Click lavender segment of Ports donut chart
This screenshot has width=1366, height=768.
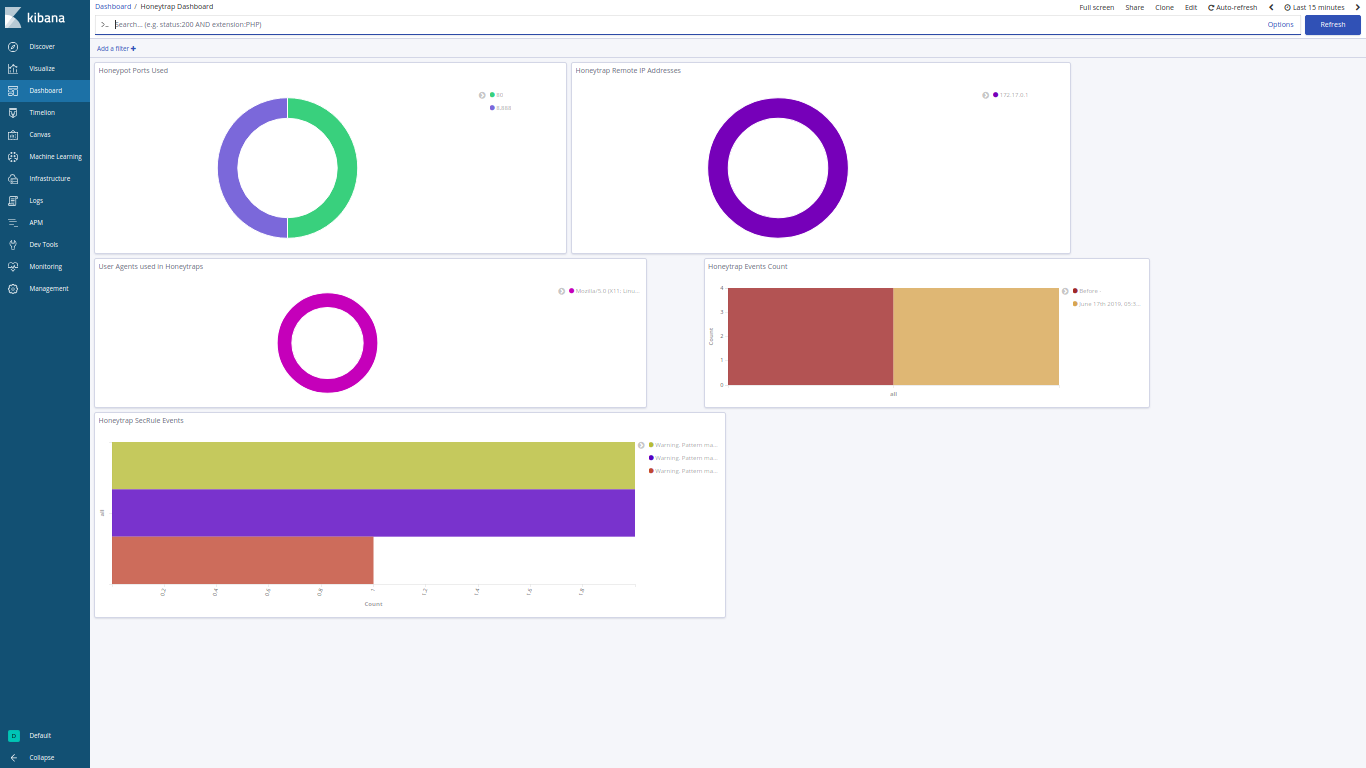(228, 168)
